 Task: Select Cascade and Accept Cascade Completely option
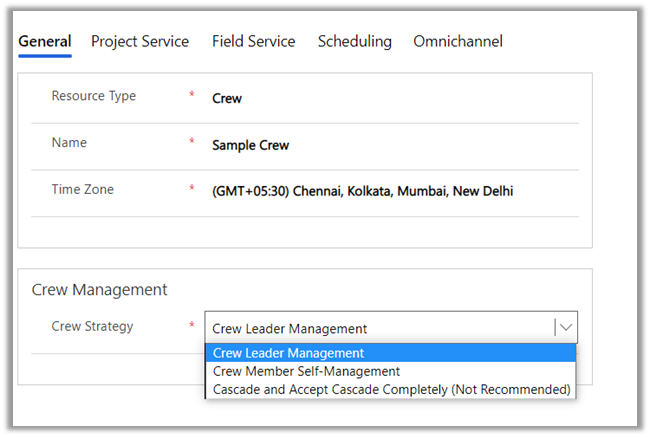391,389
